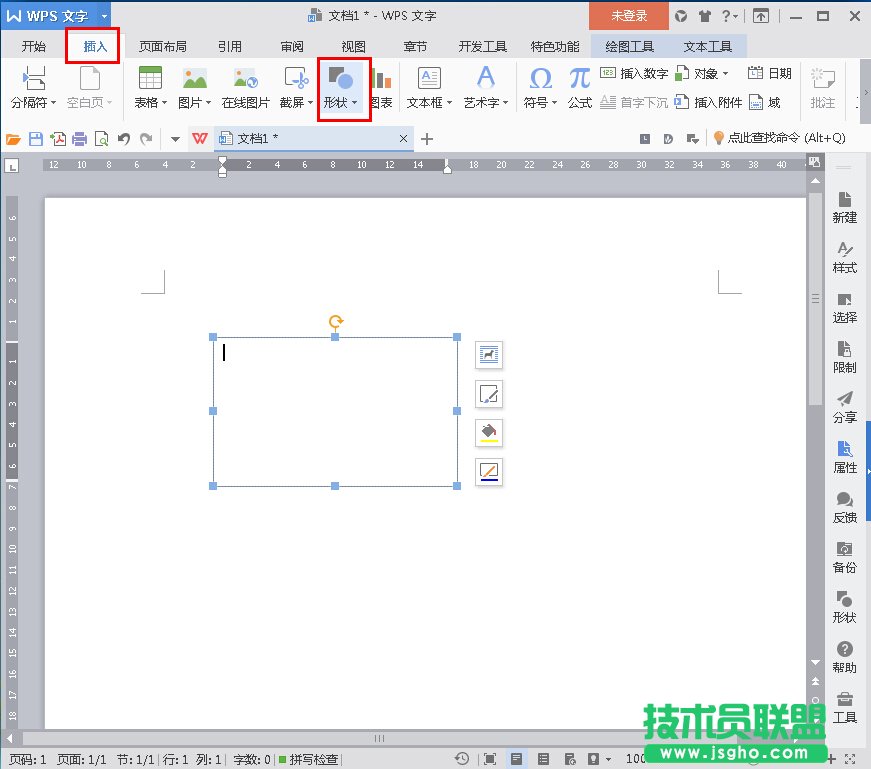Click the rotation handle above text box
Viewport: 871px width, 769px height.
coord(336,322)
